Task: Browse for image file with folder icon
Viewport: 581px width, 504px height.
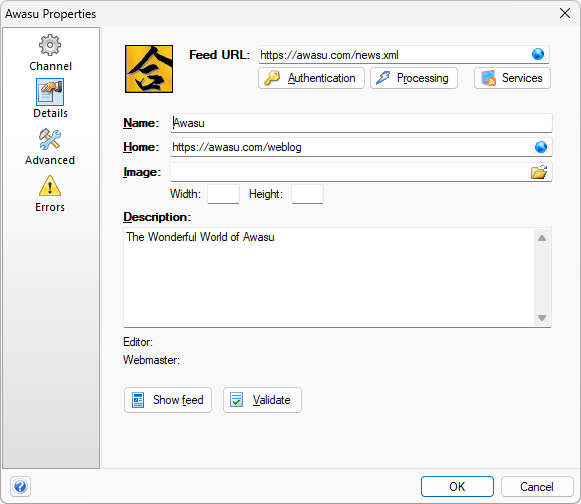Action: 539,172
